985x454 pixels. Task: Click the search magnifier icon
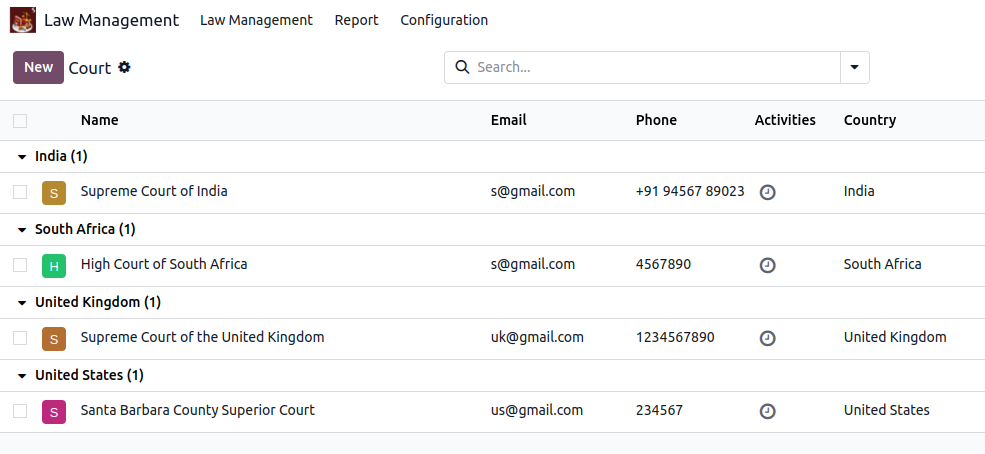[x=462, y=67]
